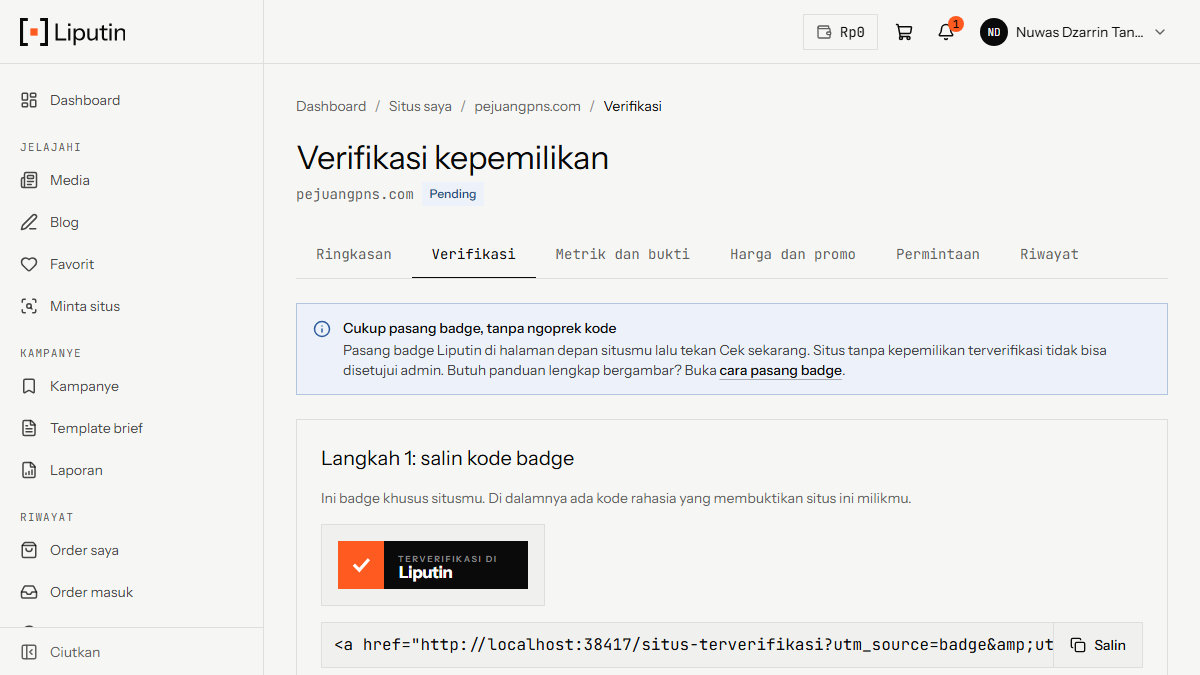Switch to the Ringkasan tab

[x=354, y=254]
